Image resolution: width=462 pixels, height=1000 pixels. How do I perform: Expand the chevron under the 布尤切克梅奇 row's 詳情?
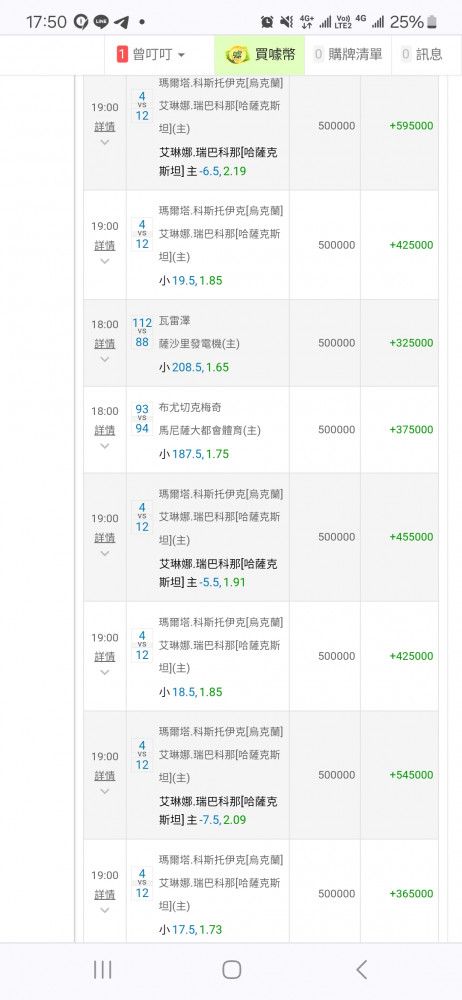[x=105, y=446]
